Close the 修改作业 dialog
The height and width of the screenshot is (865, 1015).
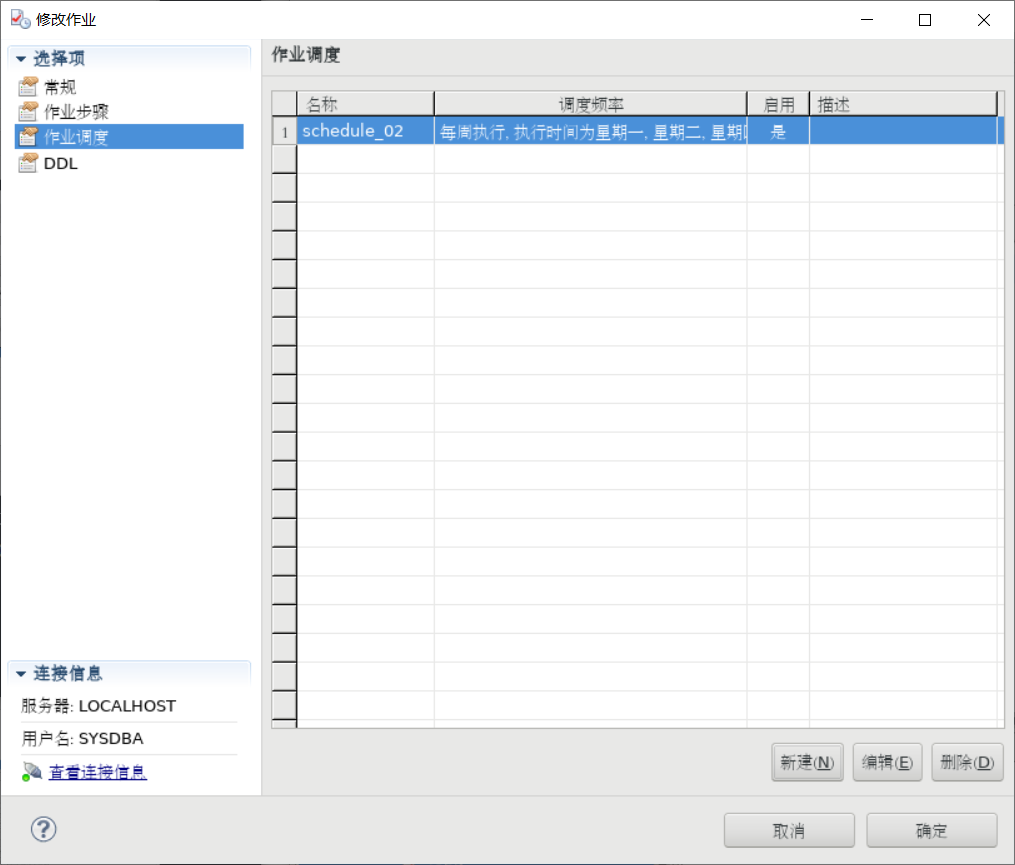coord(984,20)
